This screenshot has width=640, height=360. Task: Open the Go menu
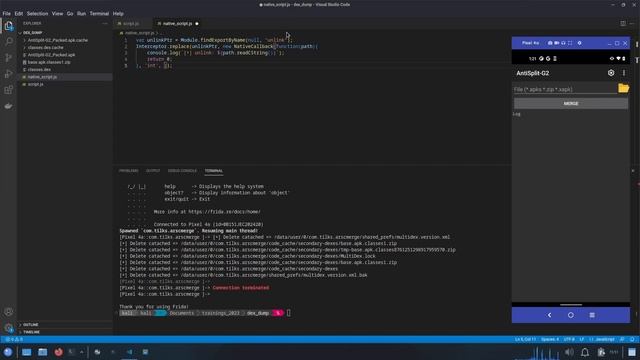tap(70, 13)
